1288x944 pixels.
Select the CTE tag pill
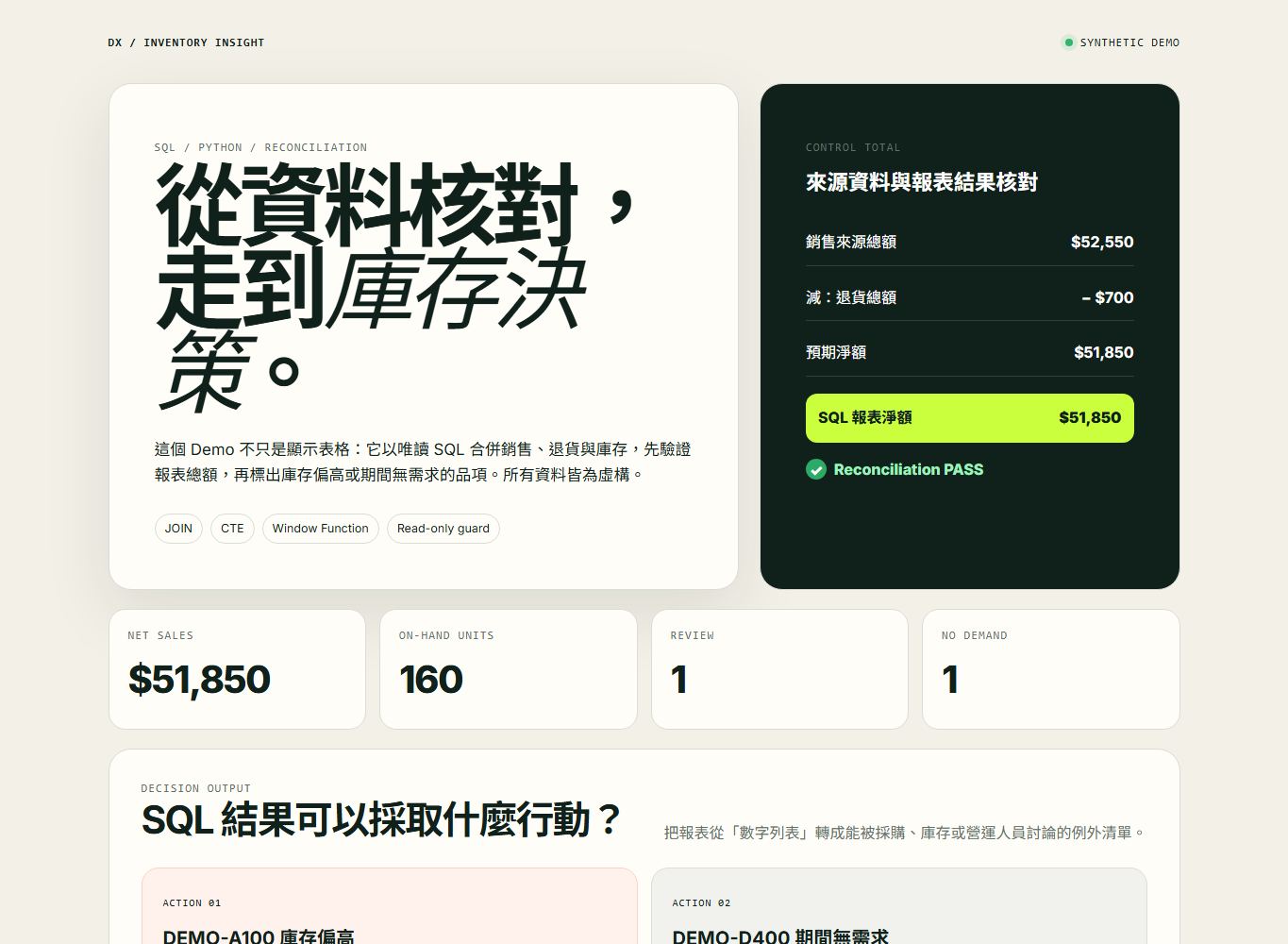click(x=232, y=529)
